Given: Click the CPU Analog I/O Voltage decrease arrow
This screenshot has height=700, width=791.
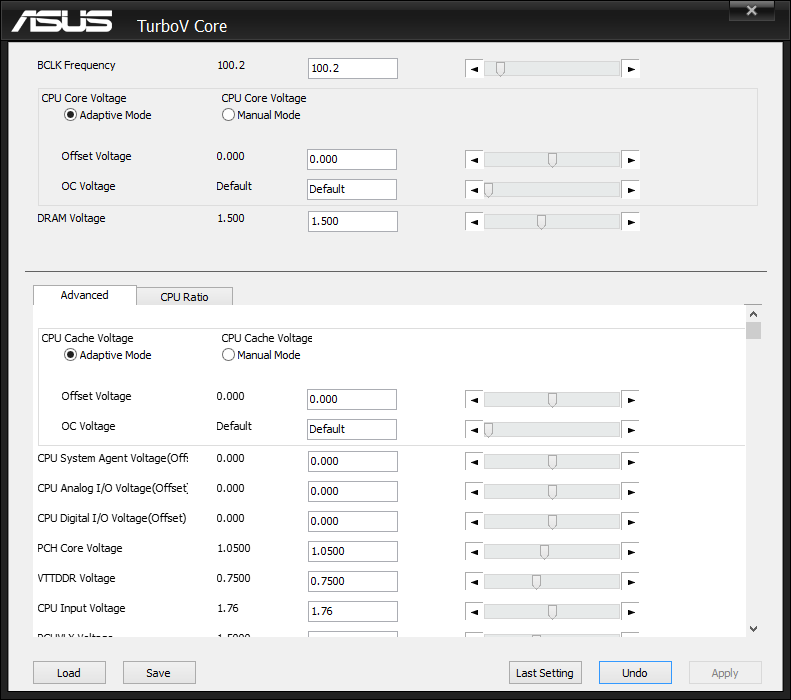Looking at the screenshot, I should pos(475,492).
